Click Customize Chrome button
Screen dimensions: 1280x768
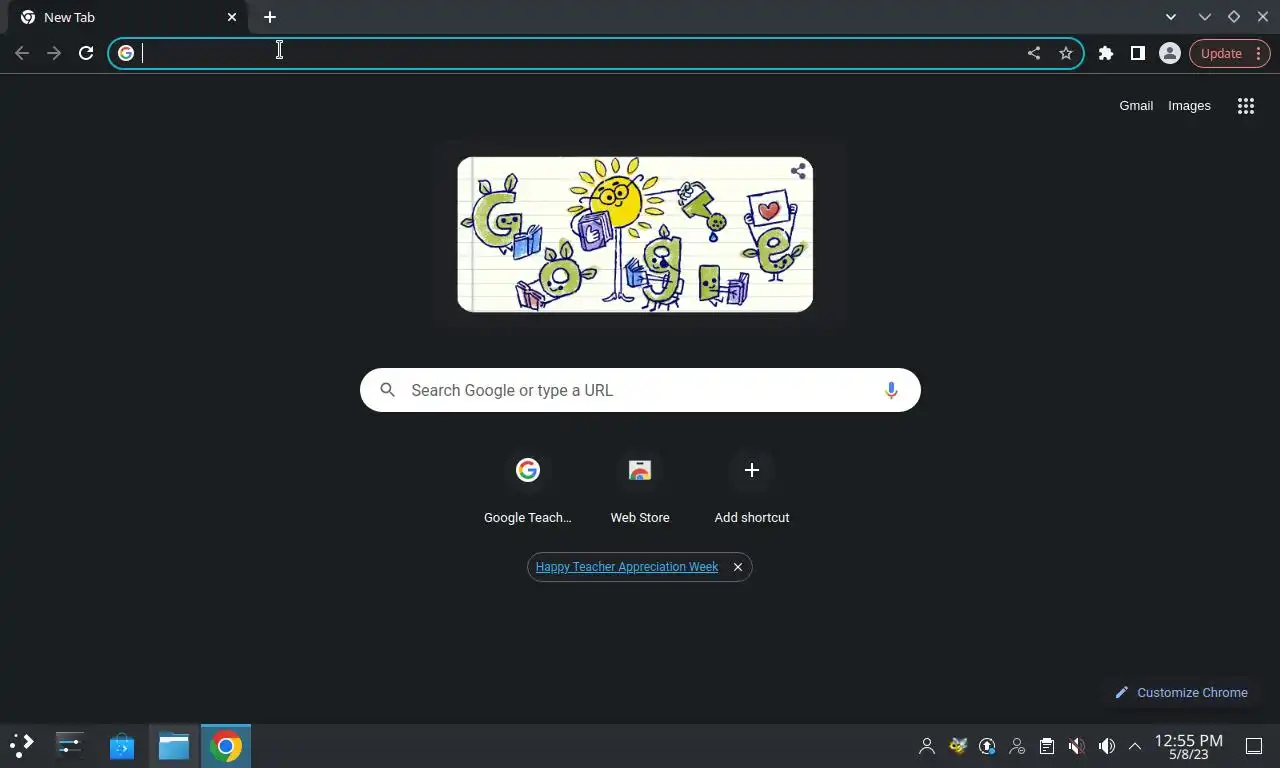1181,692
